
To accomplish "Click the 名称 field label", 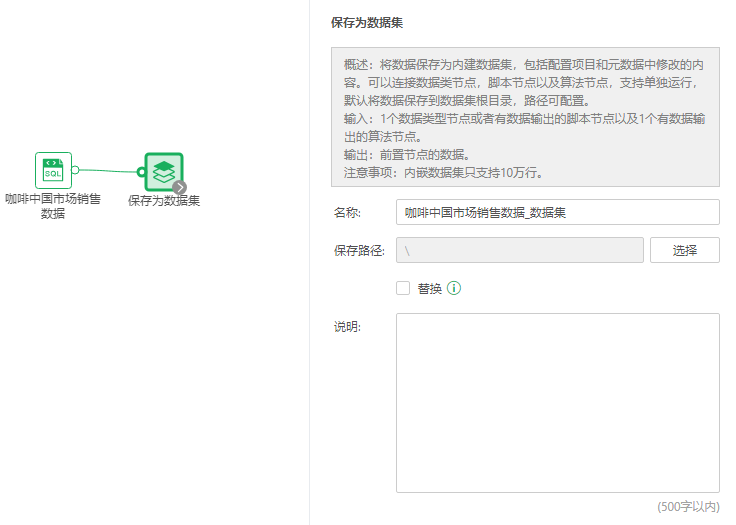I will [346, 212].
